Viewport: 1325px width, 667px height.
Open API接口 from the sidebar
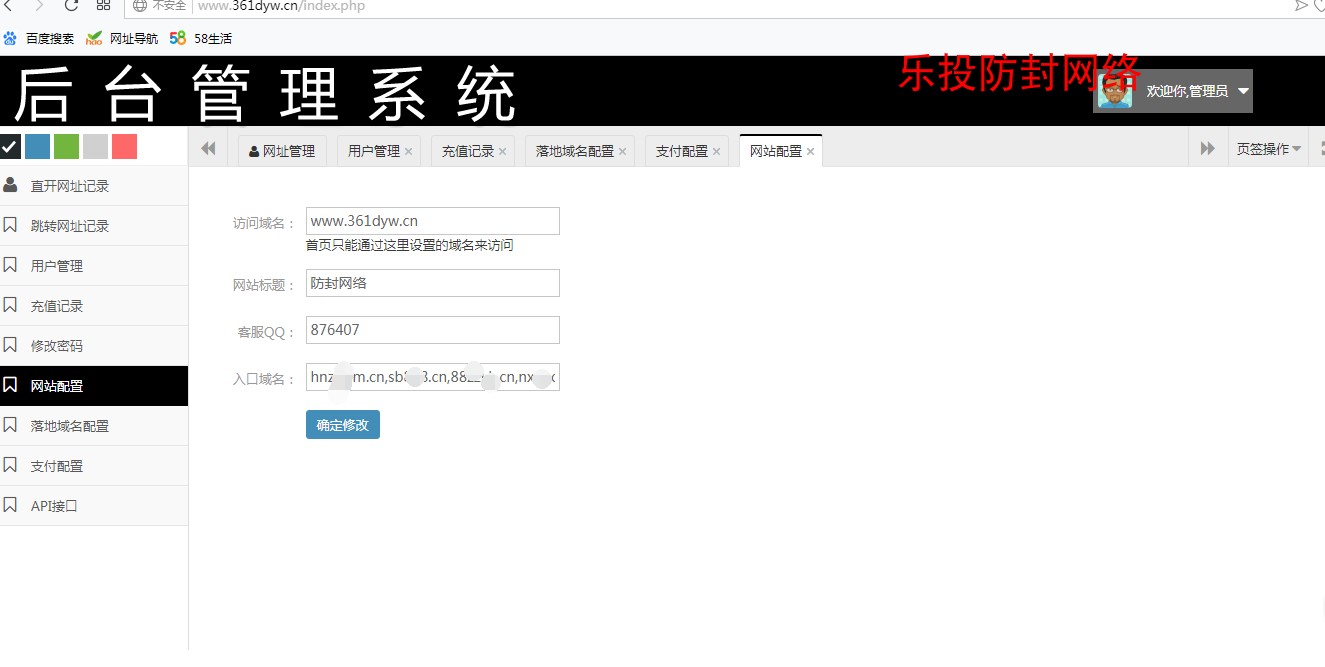click(54, 506)
